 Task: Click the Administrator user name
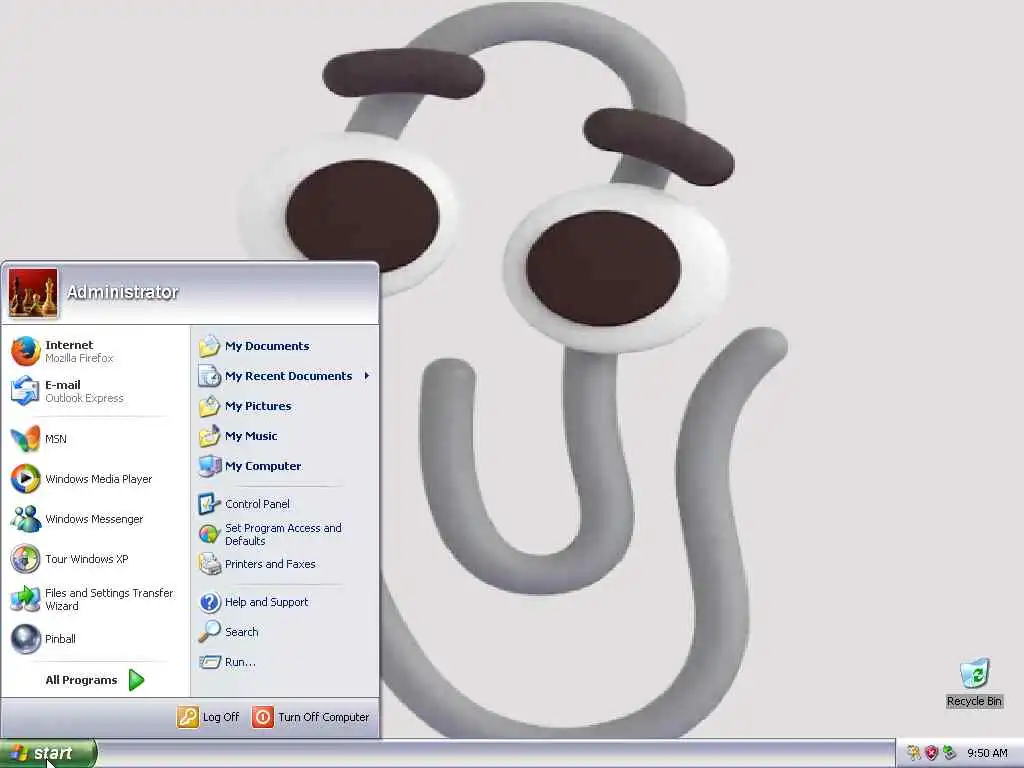coord(122,292)
